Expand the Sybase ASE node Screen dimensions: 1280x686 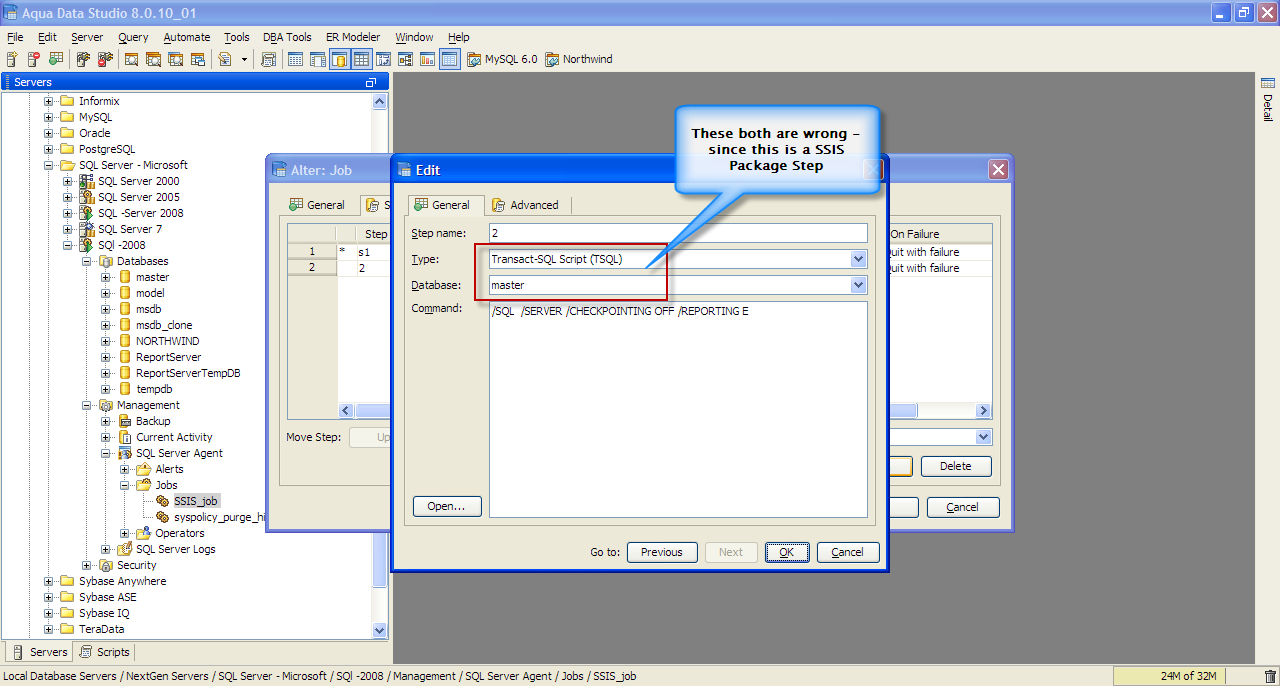click(48, 597)
